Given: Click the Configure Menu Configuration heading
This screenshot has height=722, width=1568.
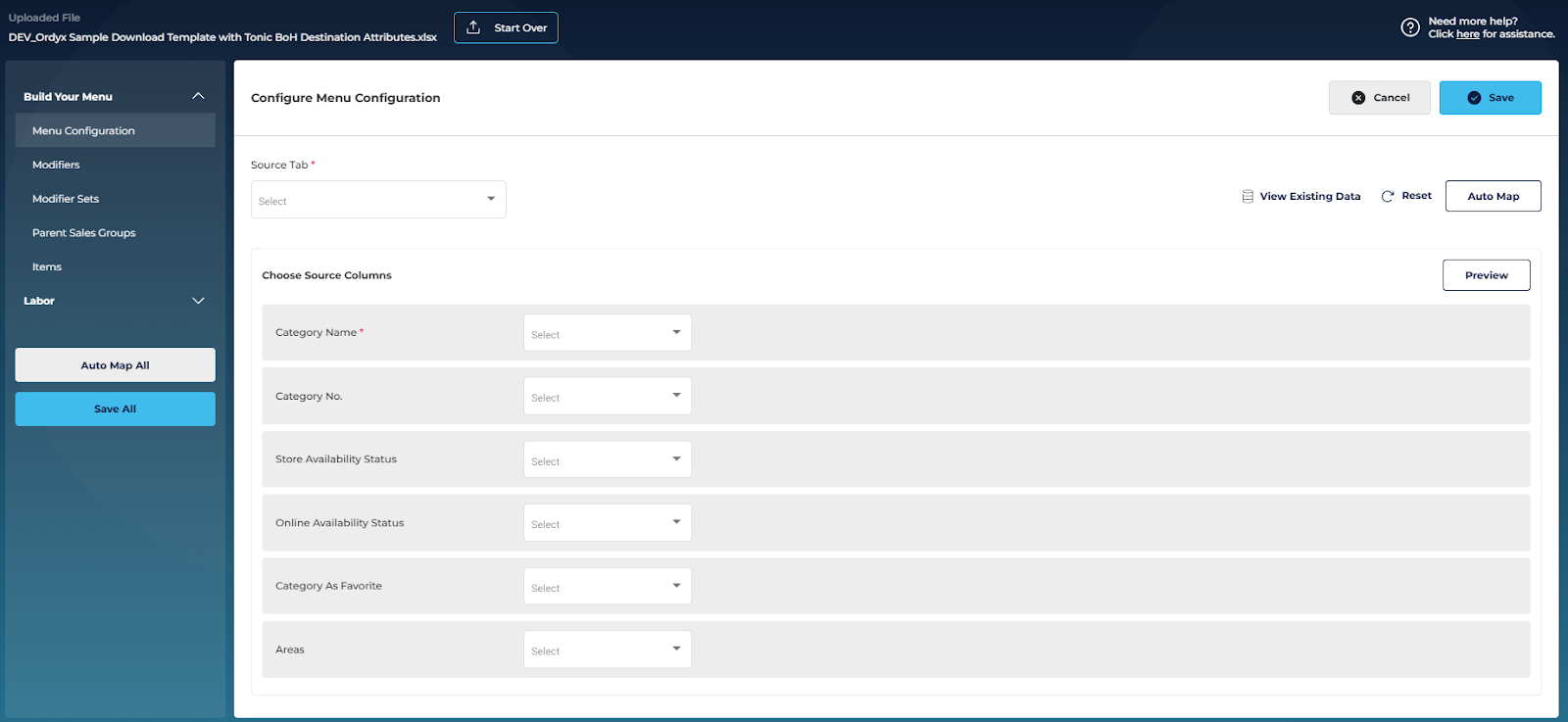Looking at the screenshot, I should coord(346,98).
